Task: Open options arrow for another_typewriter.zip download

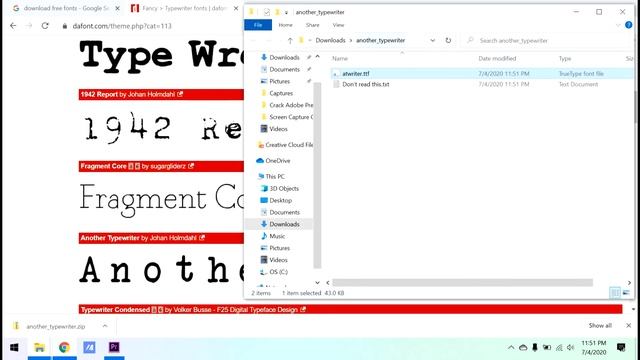Action: [105, 326]
